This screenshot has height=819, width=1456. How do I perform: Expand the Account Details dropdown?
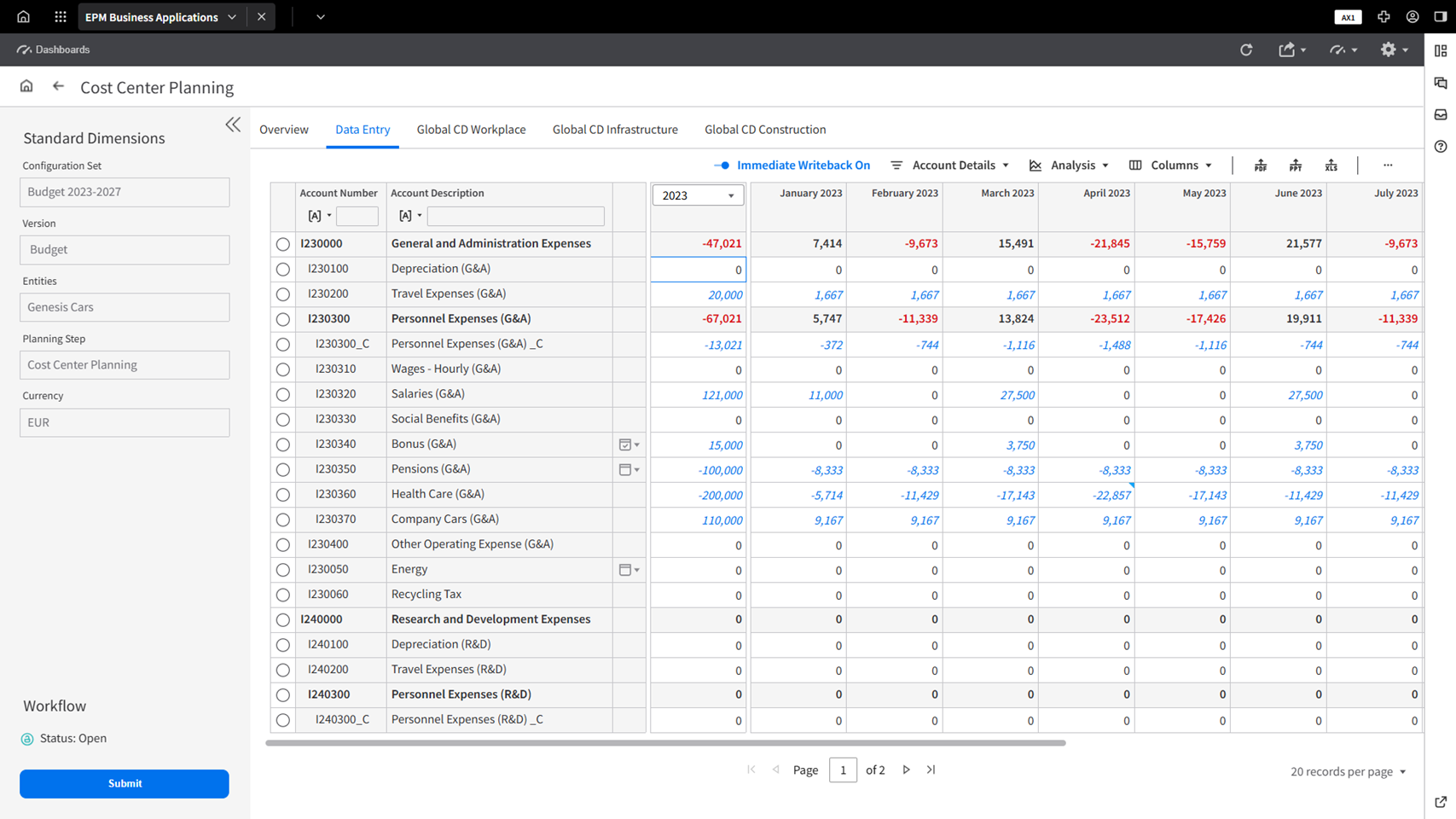(950, 166)
